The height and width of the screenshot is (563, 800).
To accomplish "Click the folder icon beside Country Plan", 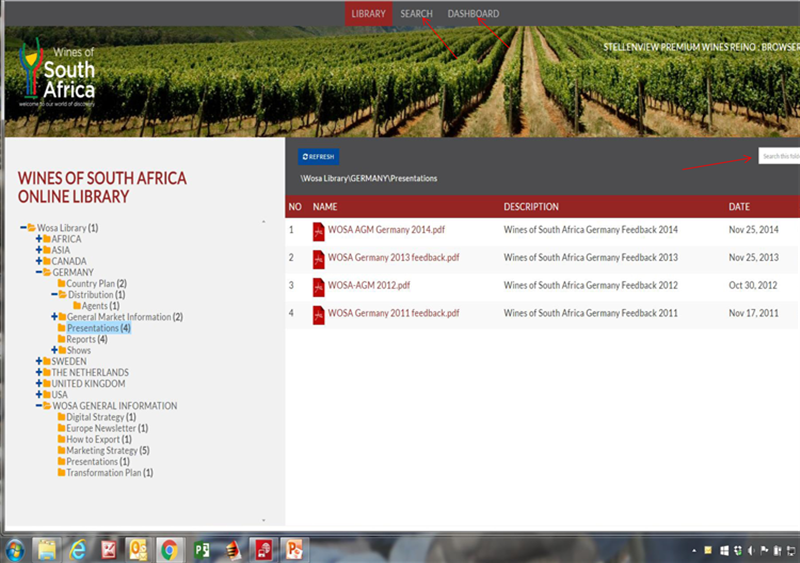I will pos(61,283).
